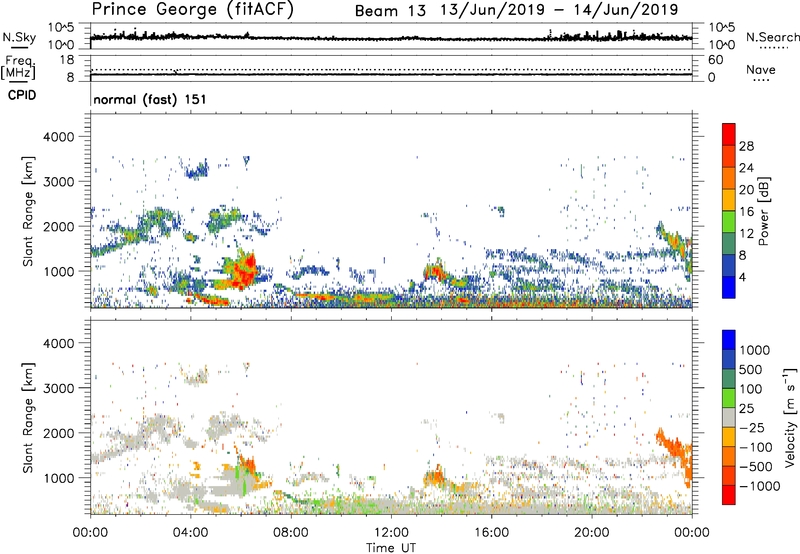Click the '1000' tick on the Velocity scale
This screenshot has width=800, height=554.
click(755, 350)
